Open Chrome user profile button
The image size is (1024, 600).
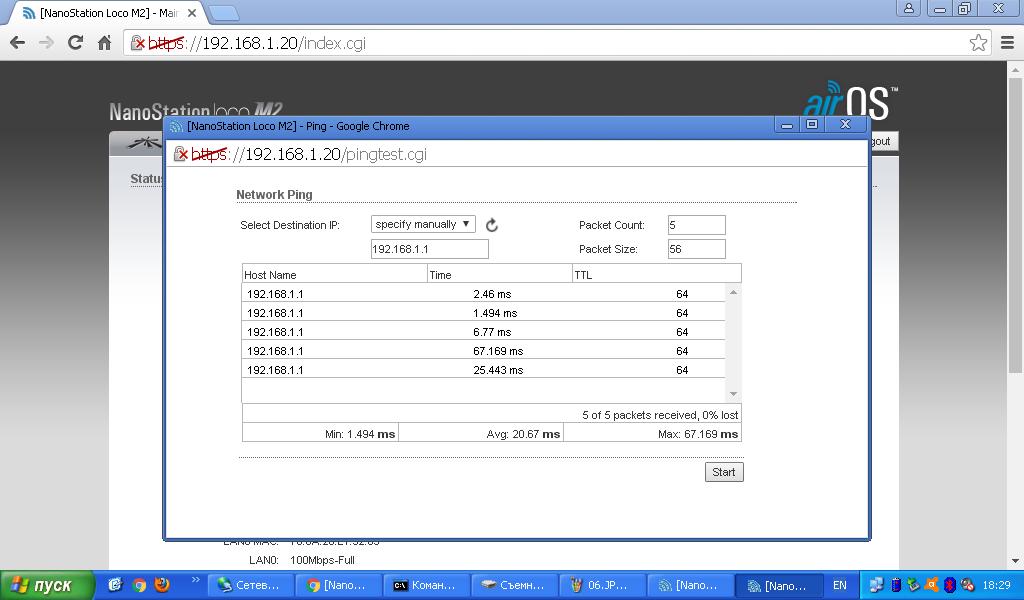pos(908,8)
